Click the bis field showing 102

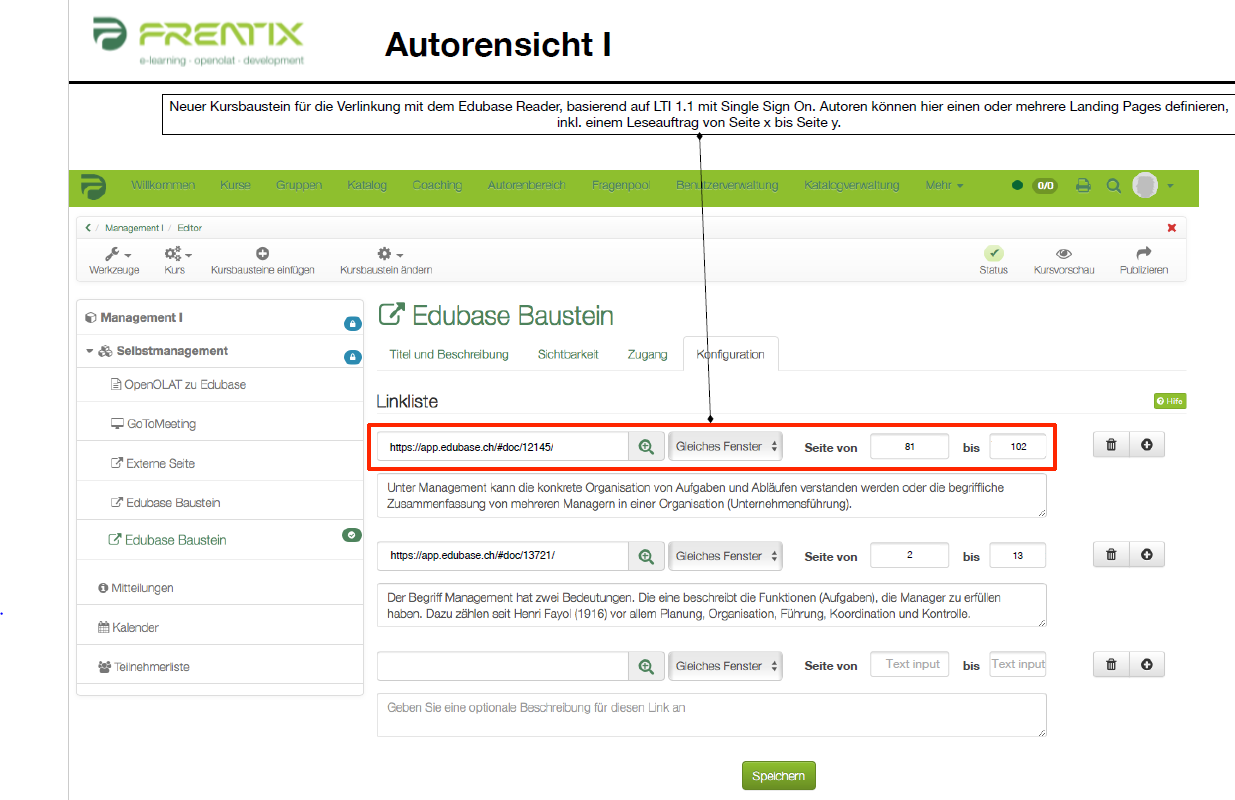pyautogui.click(x=1018, y=446)
